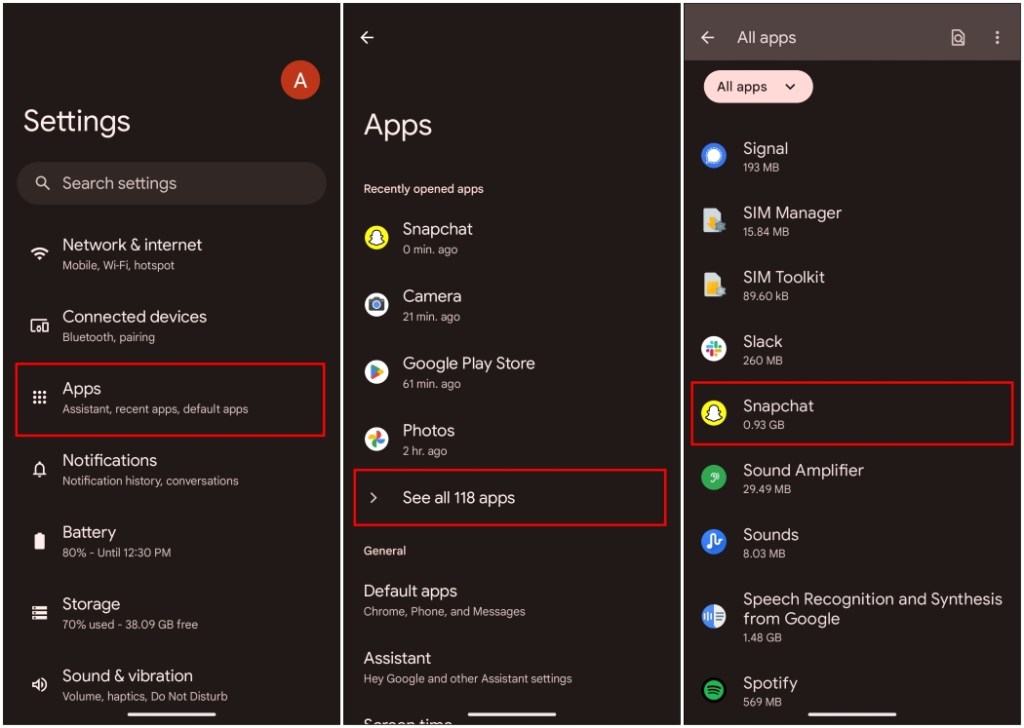Tap the speaker icon for Sound & vibration

(40, 684)
